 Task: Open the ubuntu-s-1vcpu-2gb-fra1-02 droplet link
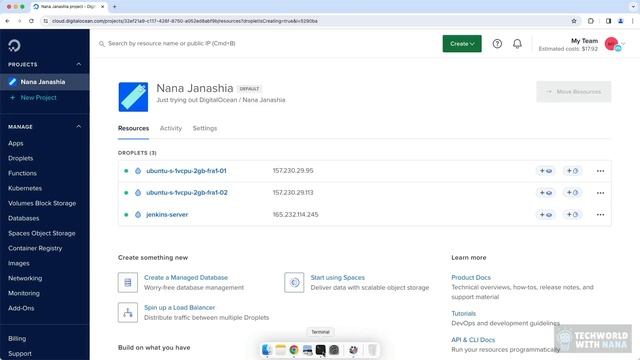(x=187, y=193)
